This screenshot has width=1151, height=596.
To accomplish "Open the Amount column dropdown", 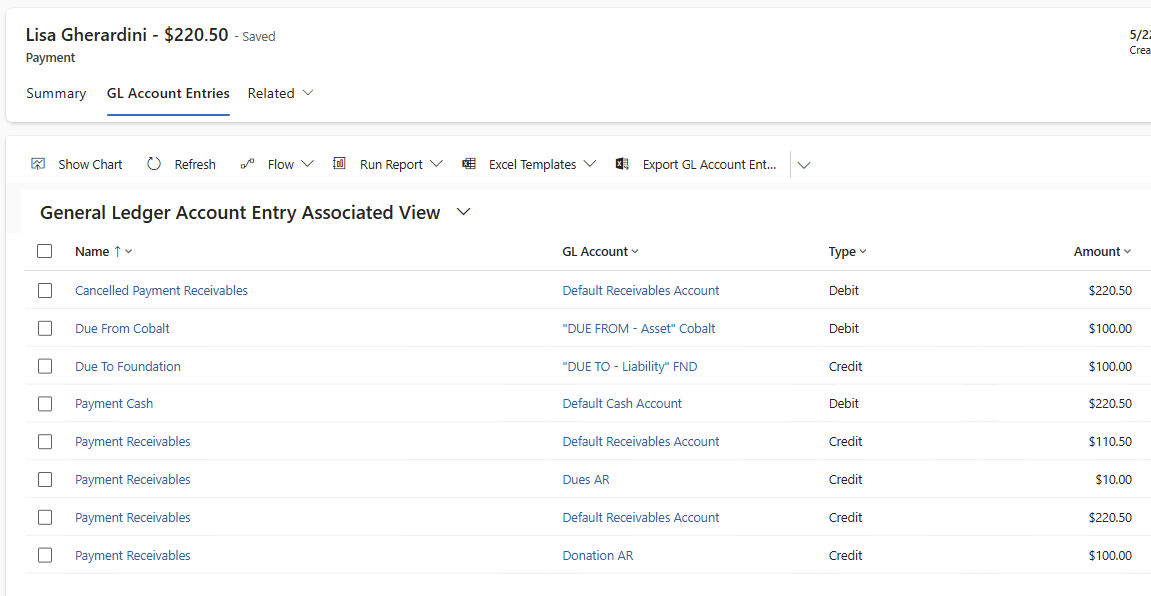I will 1127,251.
